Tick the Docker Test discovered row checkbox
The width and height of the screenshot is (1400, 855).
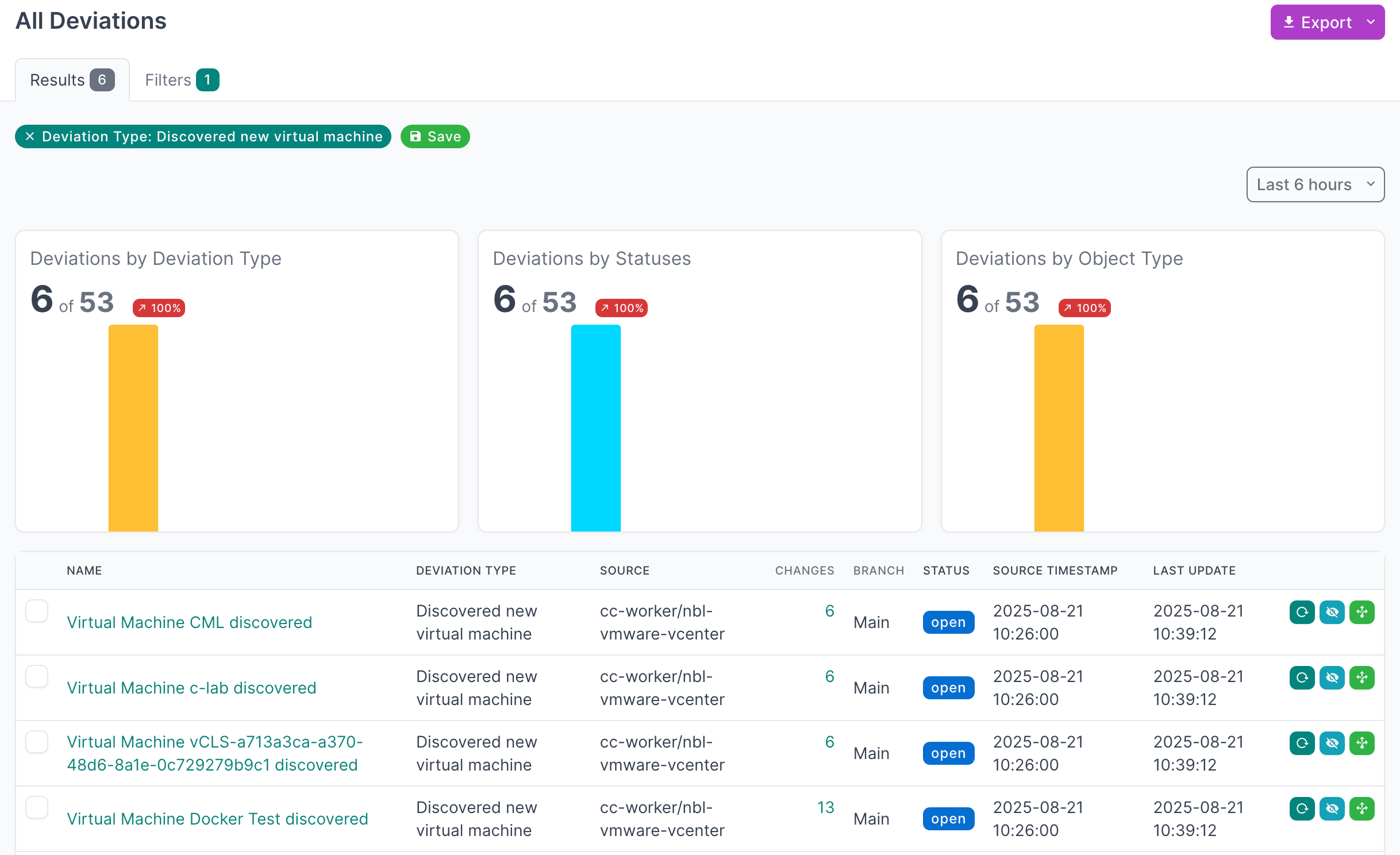[37, 807]
